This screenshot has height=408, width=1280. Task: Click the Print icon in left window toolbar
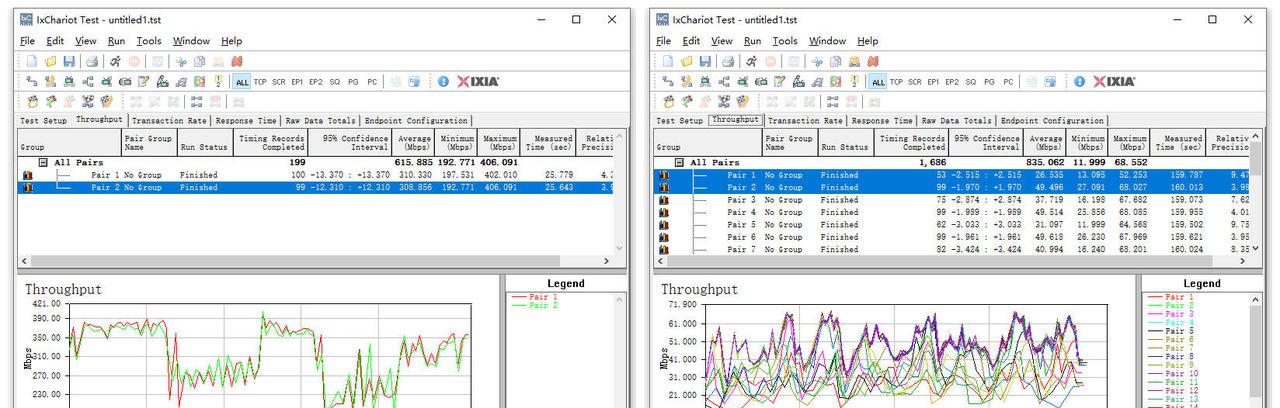(x=92, y=61)
